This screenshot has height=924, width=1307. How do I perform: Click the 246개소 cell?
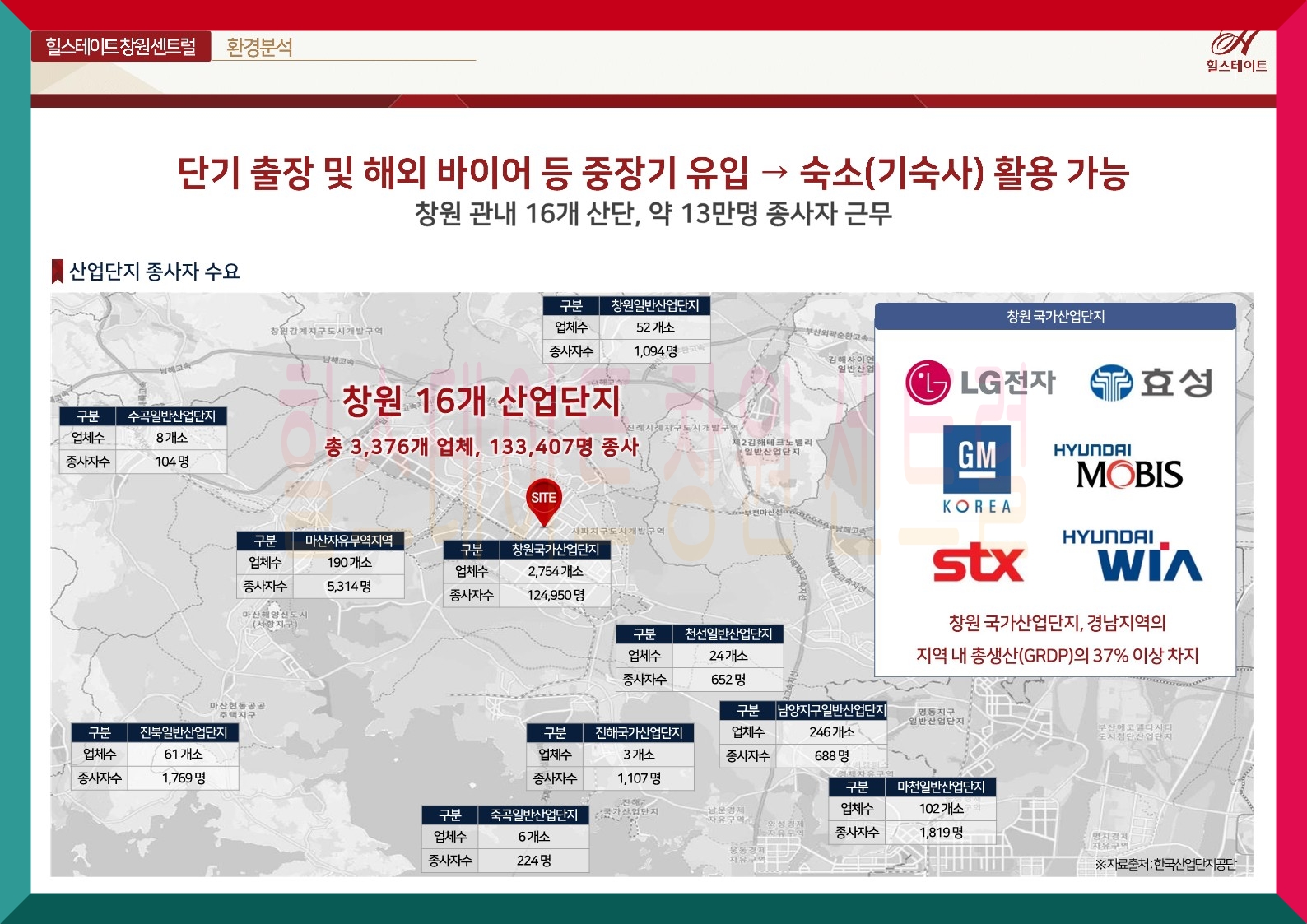[x=831, y=732]
